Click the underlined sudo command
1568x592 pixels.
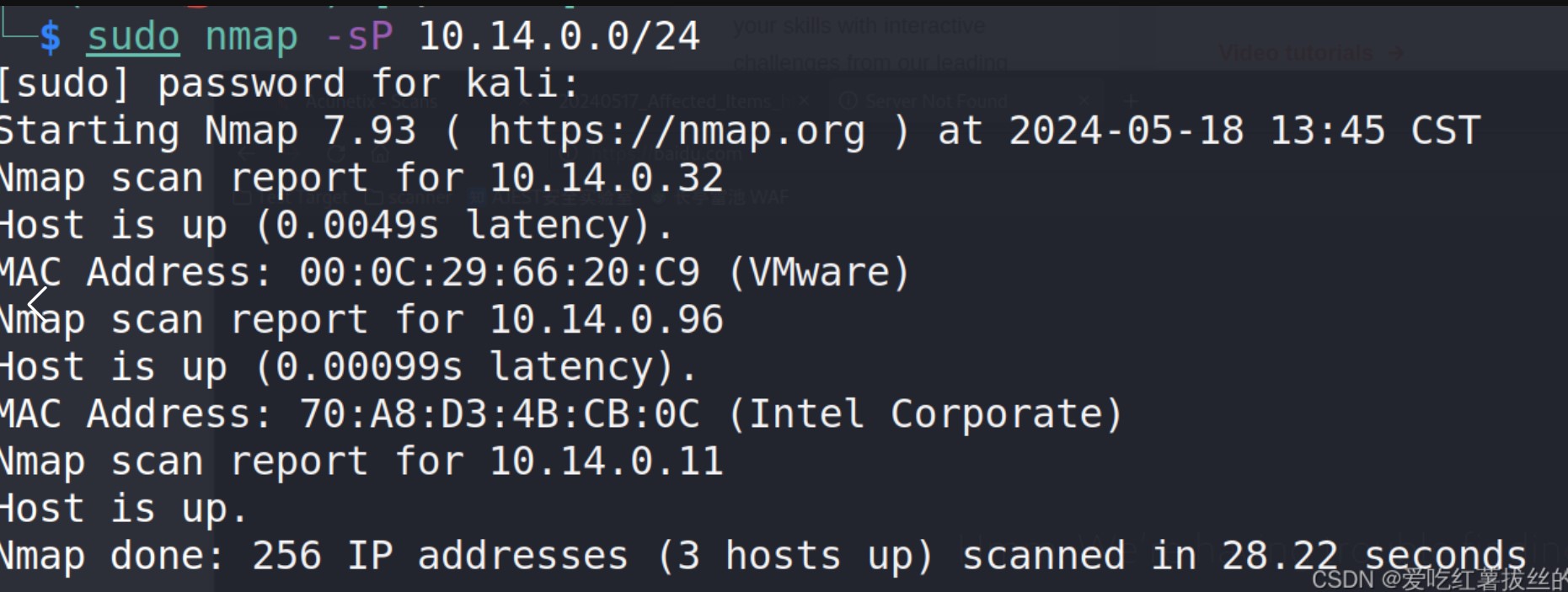coord(133,37)
